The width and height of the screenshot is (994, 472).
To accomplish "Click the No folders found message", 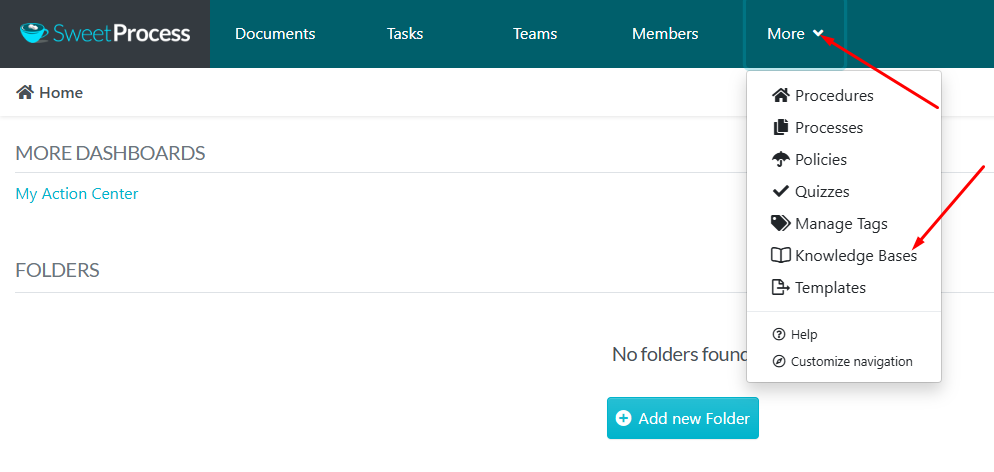I will pos(680,354).
